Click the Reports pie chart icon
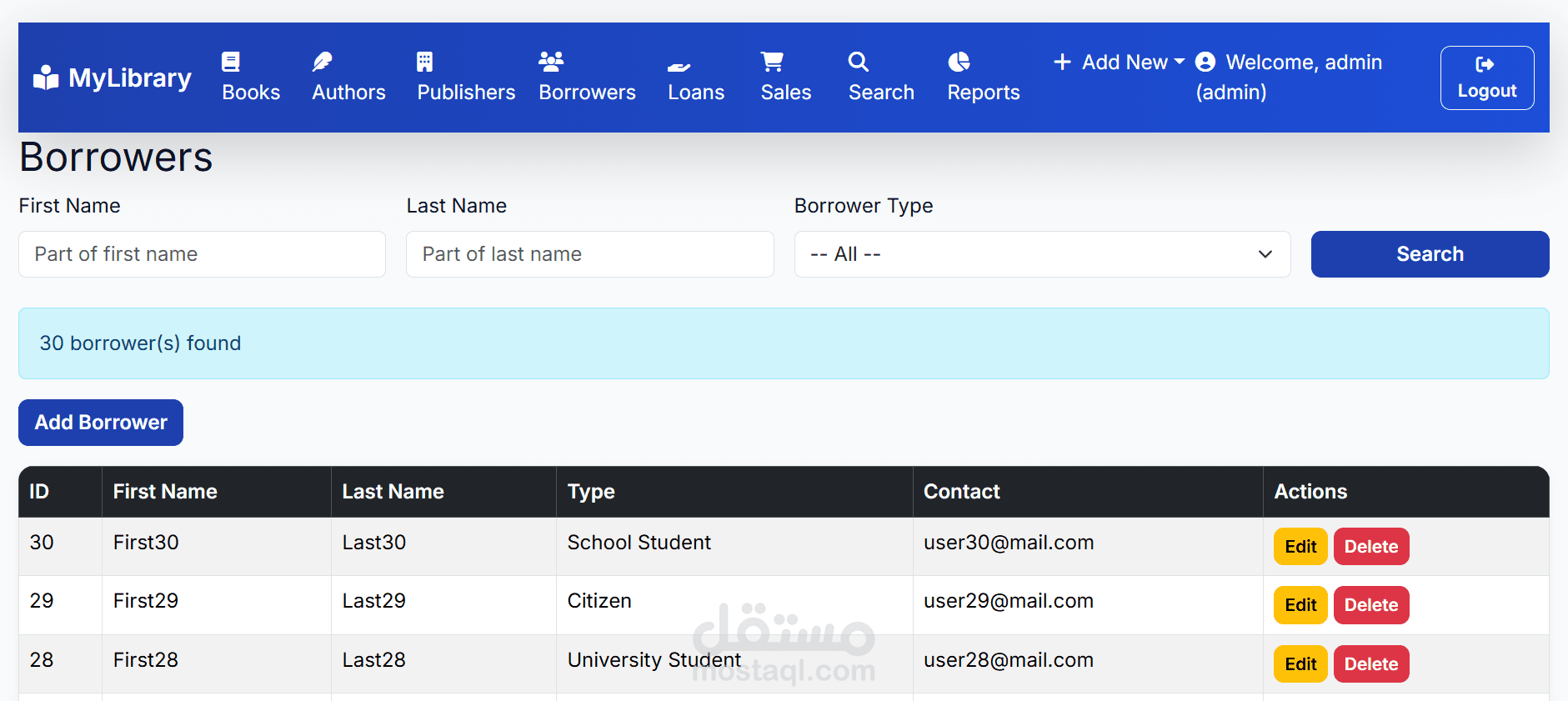This screenshot has width=1568, height=701. [x=959, y=62]
